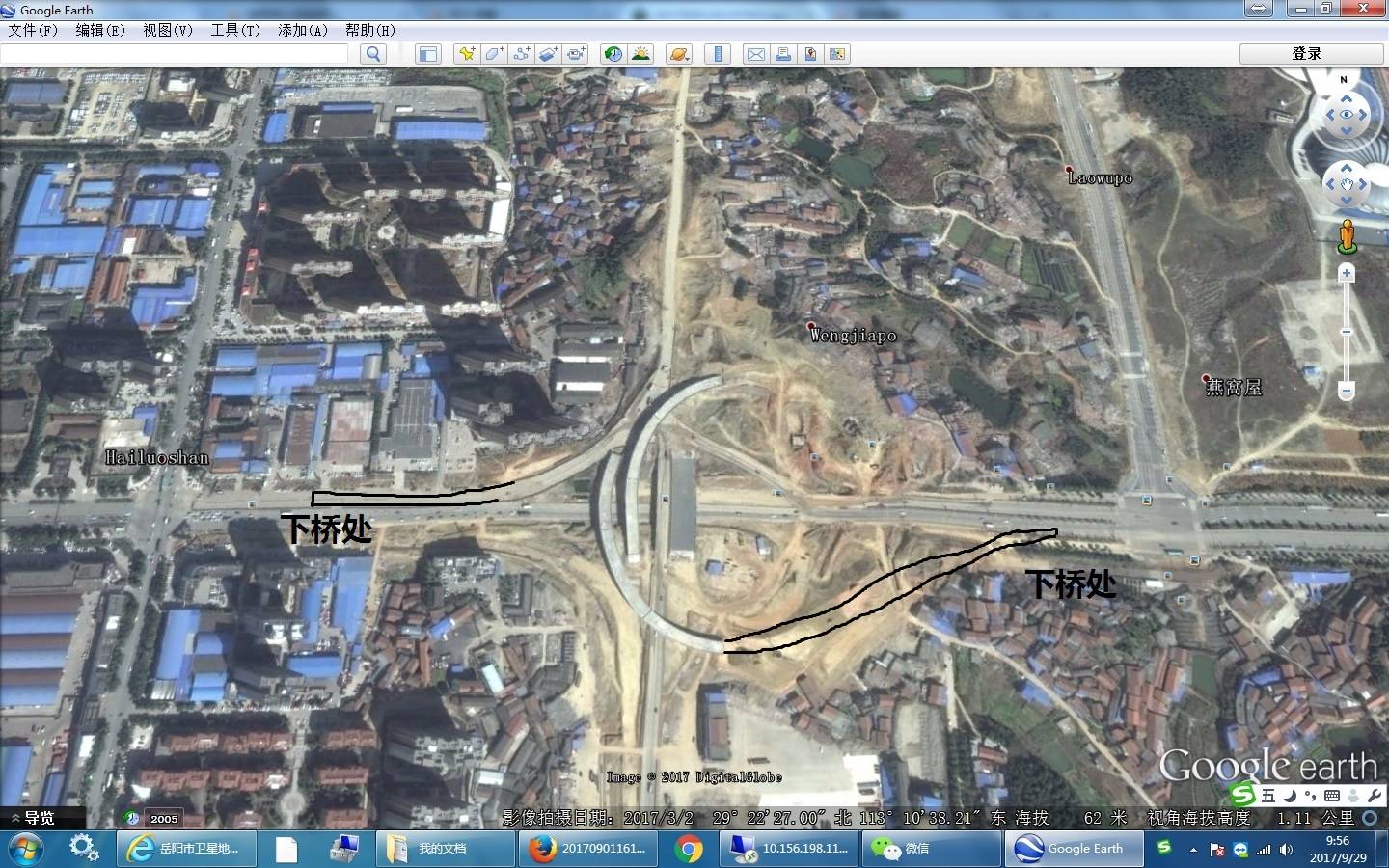Click the zoom slider handle
Viewport: 1389px width, 868px height.
pos(1347,332)
